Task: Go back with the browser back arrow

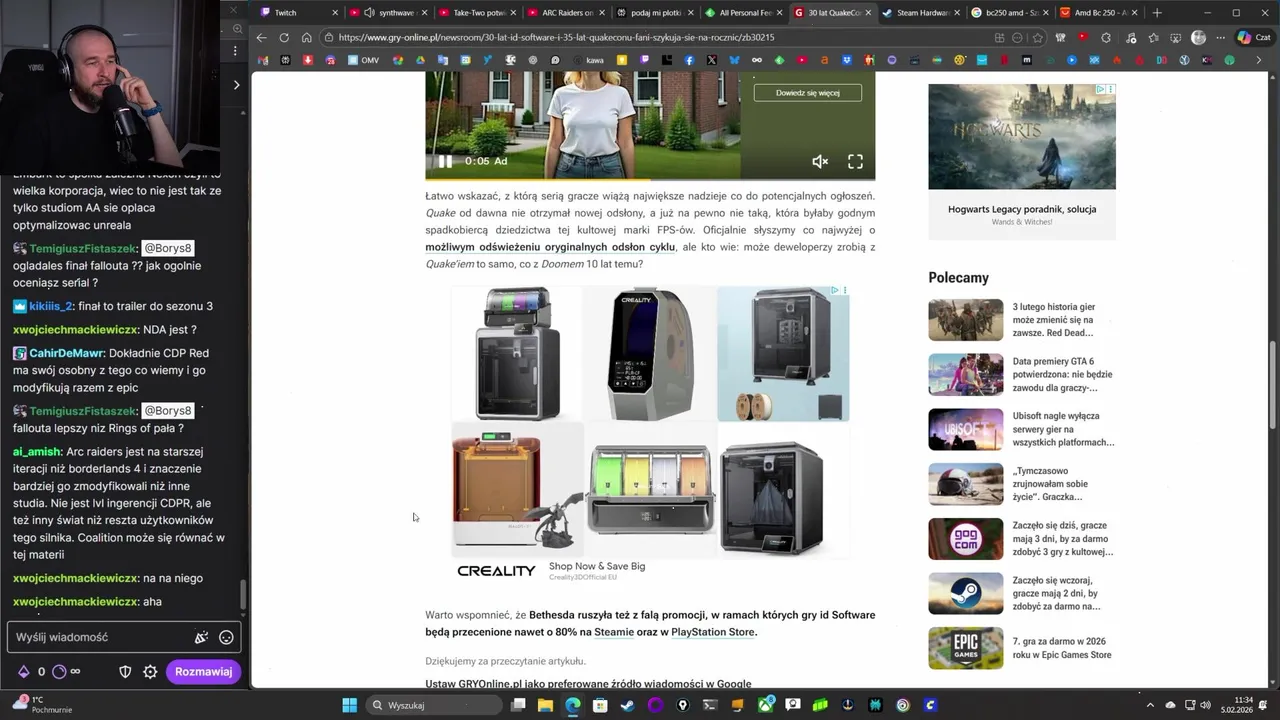Action: [261, 37]
